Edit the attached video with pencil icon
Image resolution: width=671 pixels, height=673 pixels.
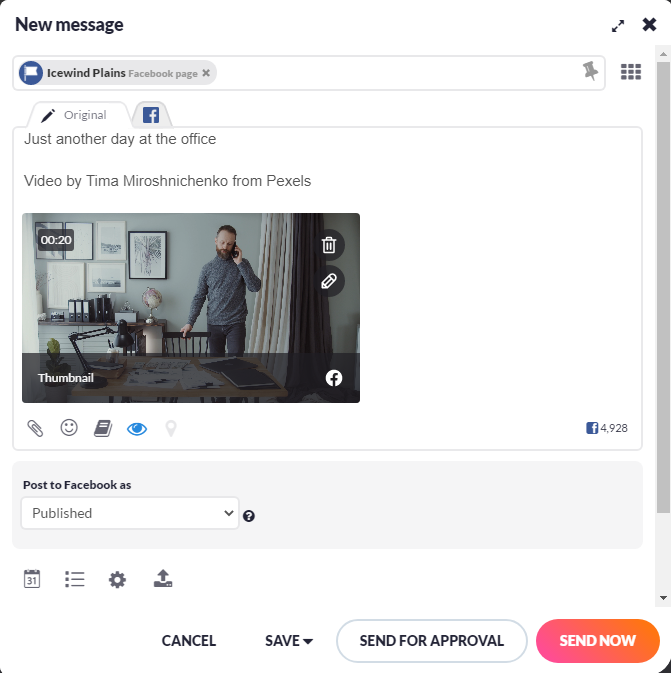329,282
